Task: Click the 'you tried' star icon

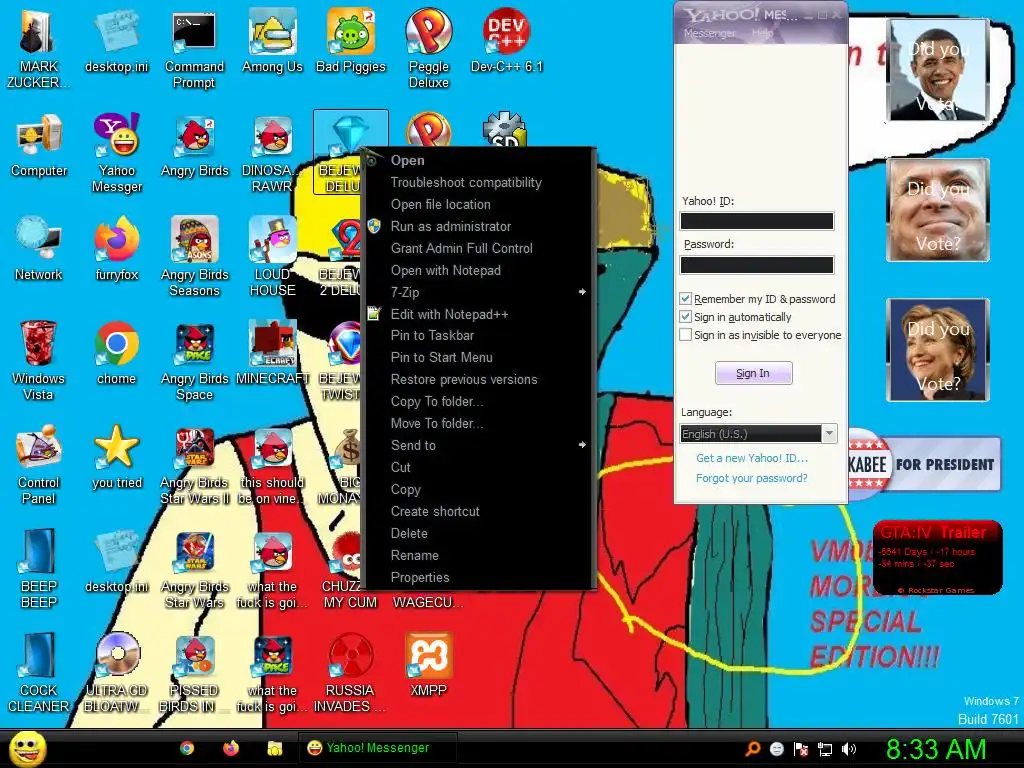Action: coord(117,458)
